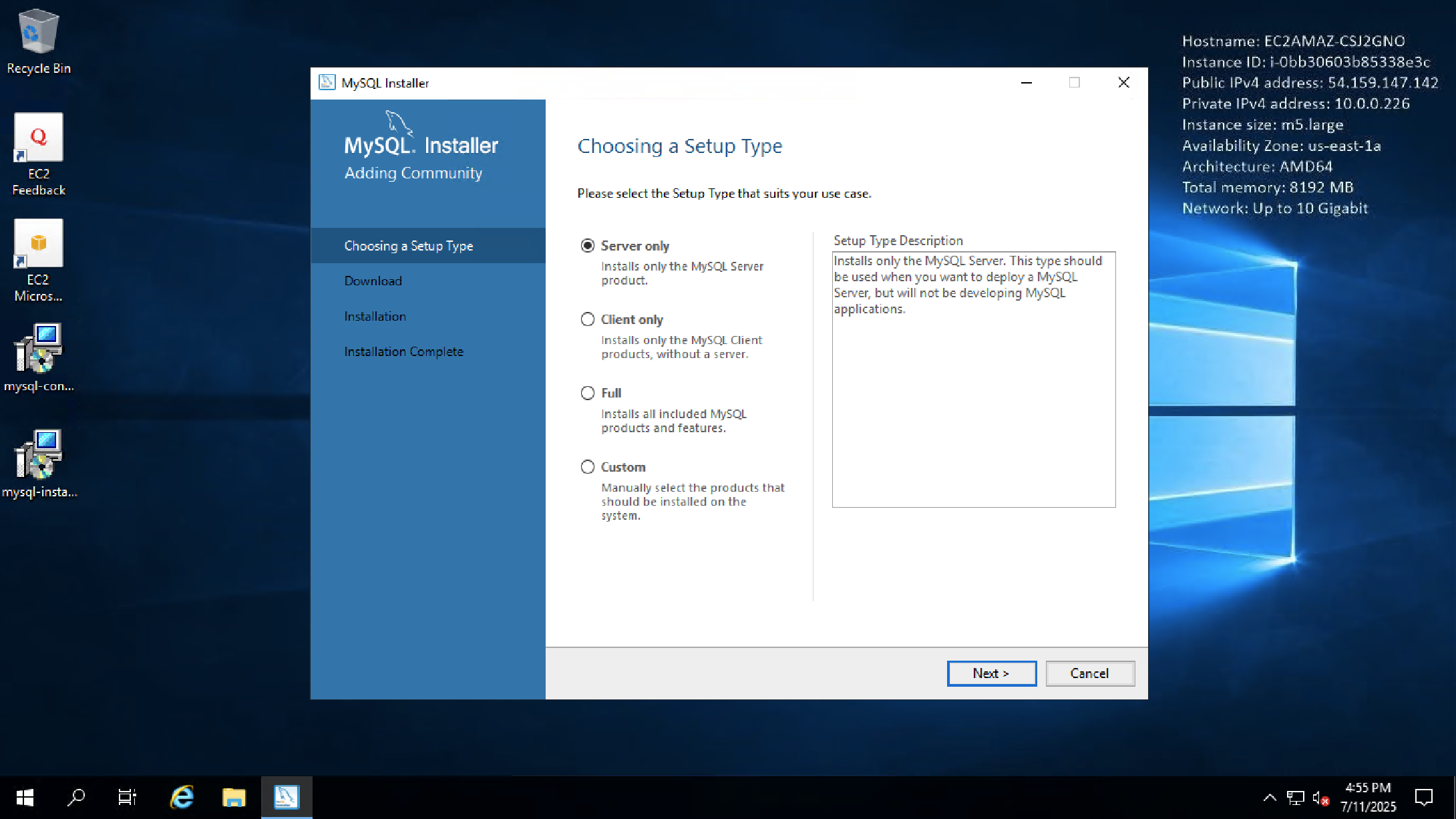Click the muted volume tray icon
The width and height of the screenshot is (1456, 819).
pos(1320,798)
